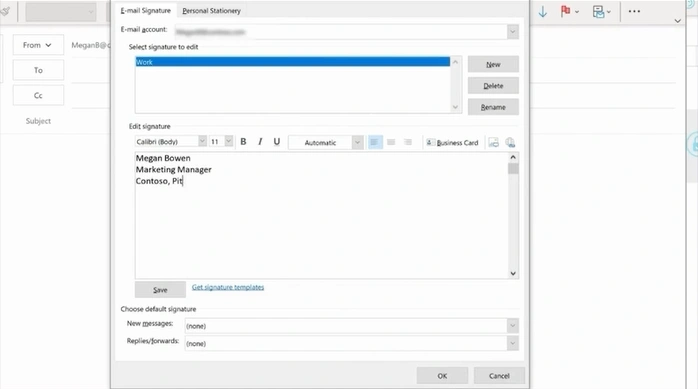Collapse the ribbon using the chevron
The image size is (698, 389).
click(678, 20)
